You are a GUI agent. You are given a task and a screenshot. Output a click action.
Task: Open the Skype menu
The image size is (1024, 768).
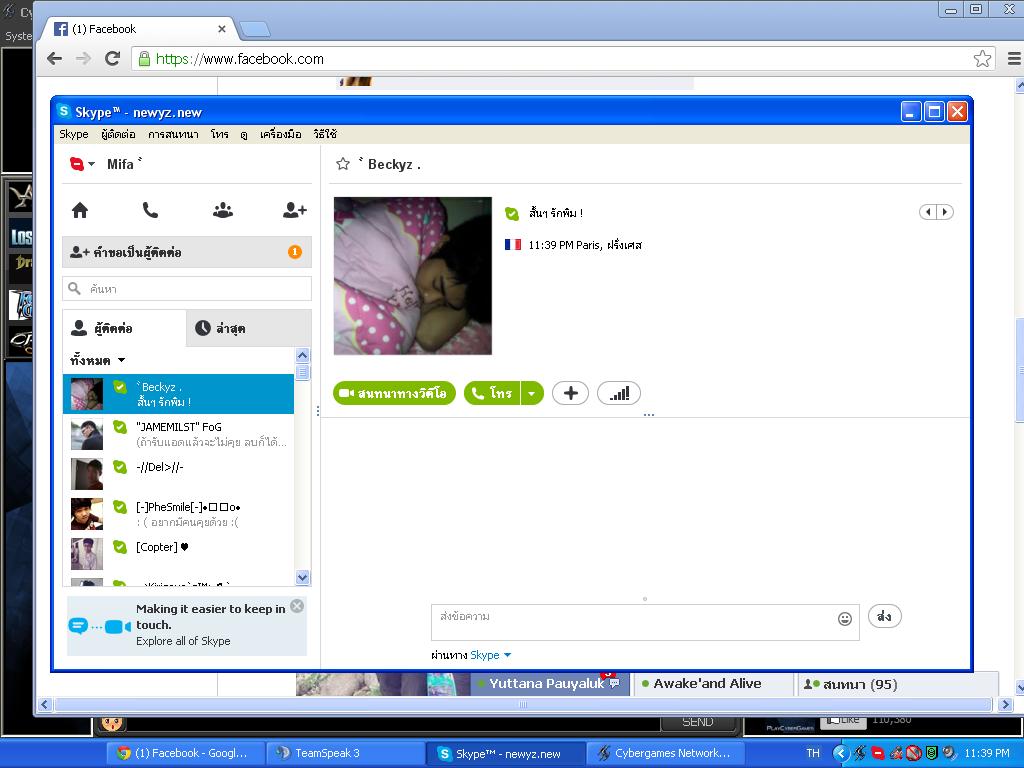[x=74, y=134]
